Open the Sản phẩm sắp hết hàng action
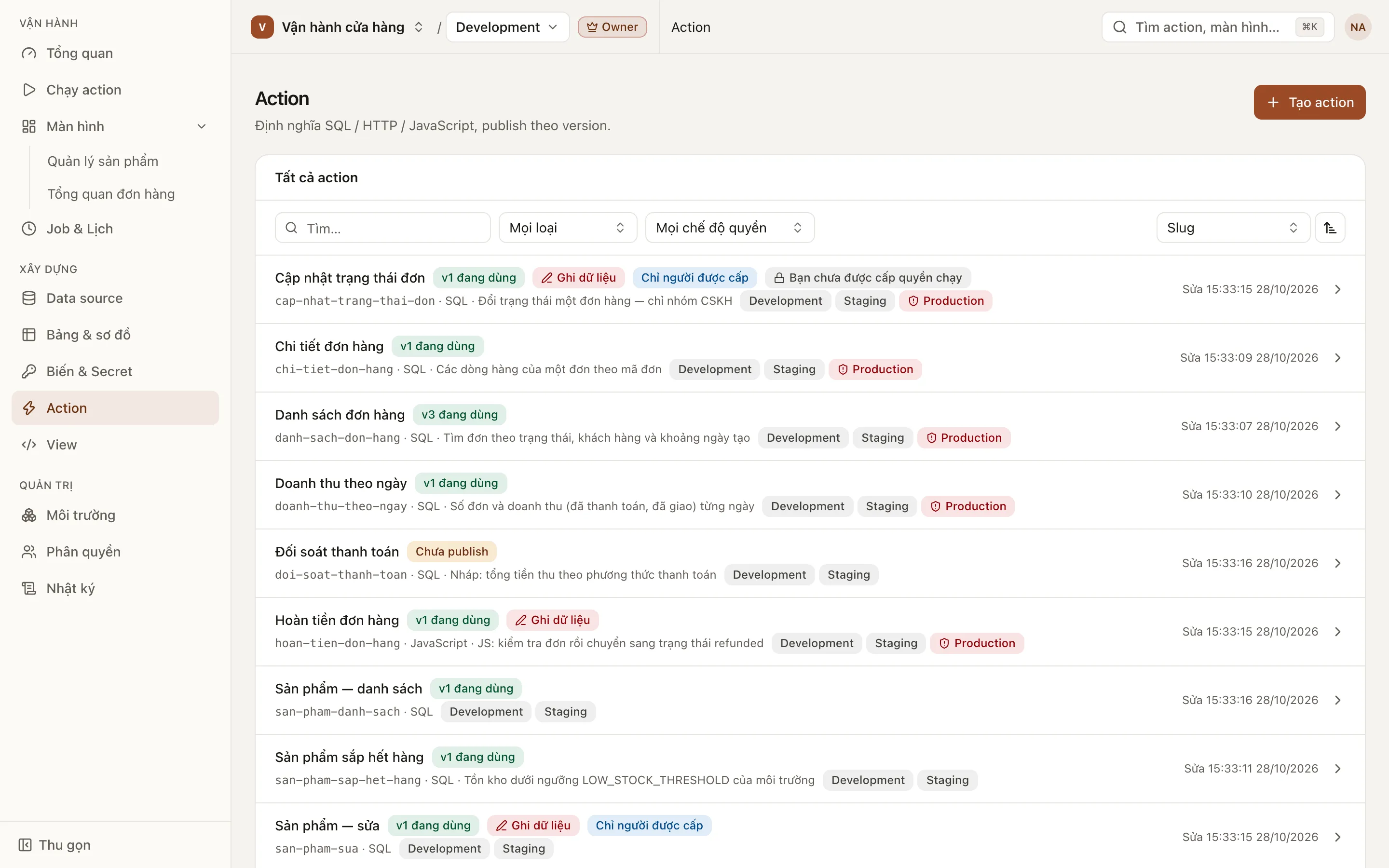This screenshot has width=1389, height=868. pyautogui.click(x=810, y=769)
